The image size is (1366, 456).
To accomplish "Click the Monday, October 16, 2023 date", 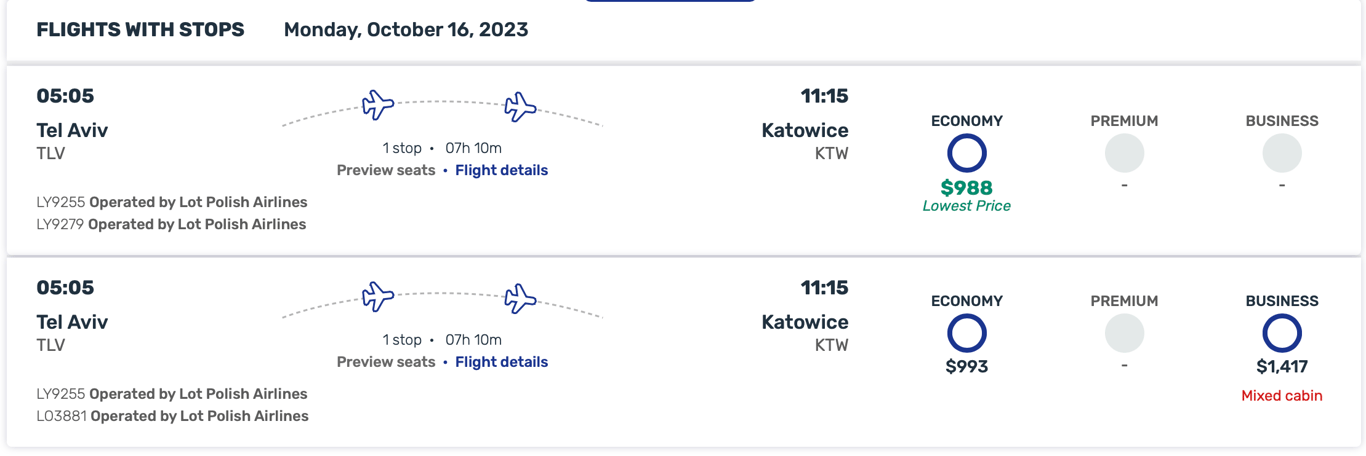I will coord(405,30).
